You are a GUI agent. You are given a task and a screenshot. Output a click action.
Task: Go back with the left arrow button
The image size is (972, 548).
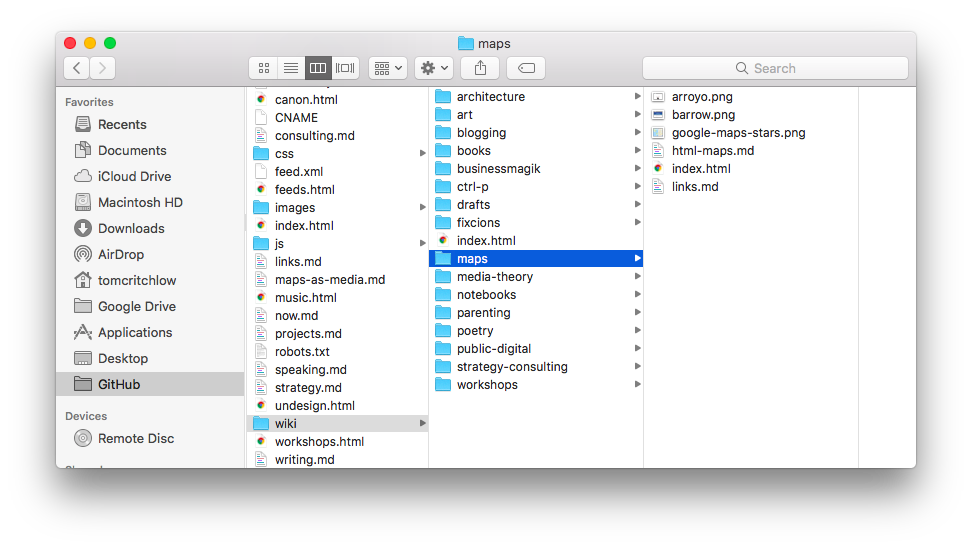click(77, 68)
